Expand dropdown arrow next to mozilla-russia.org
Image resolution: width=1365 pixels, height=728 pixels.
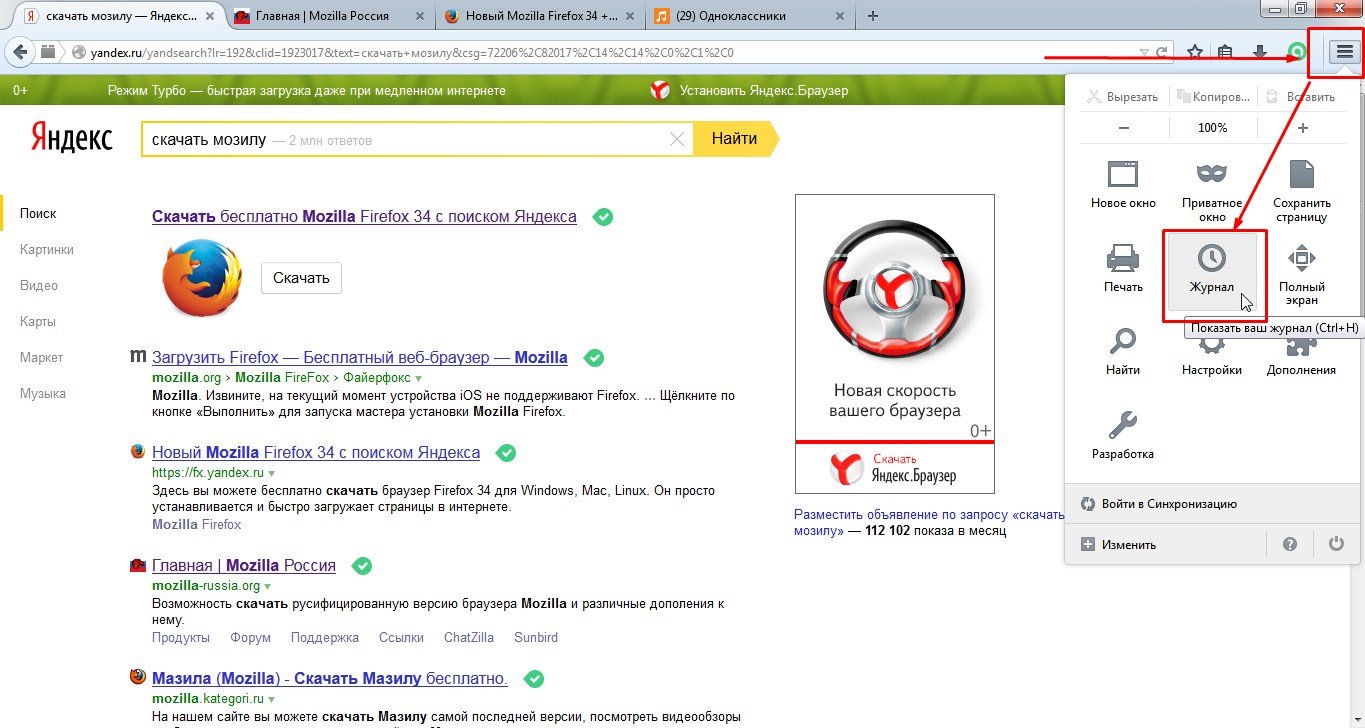[268, 586]
